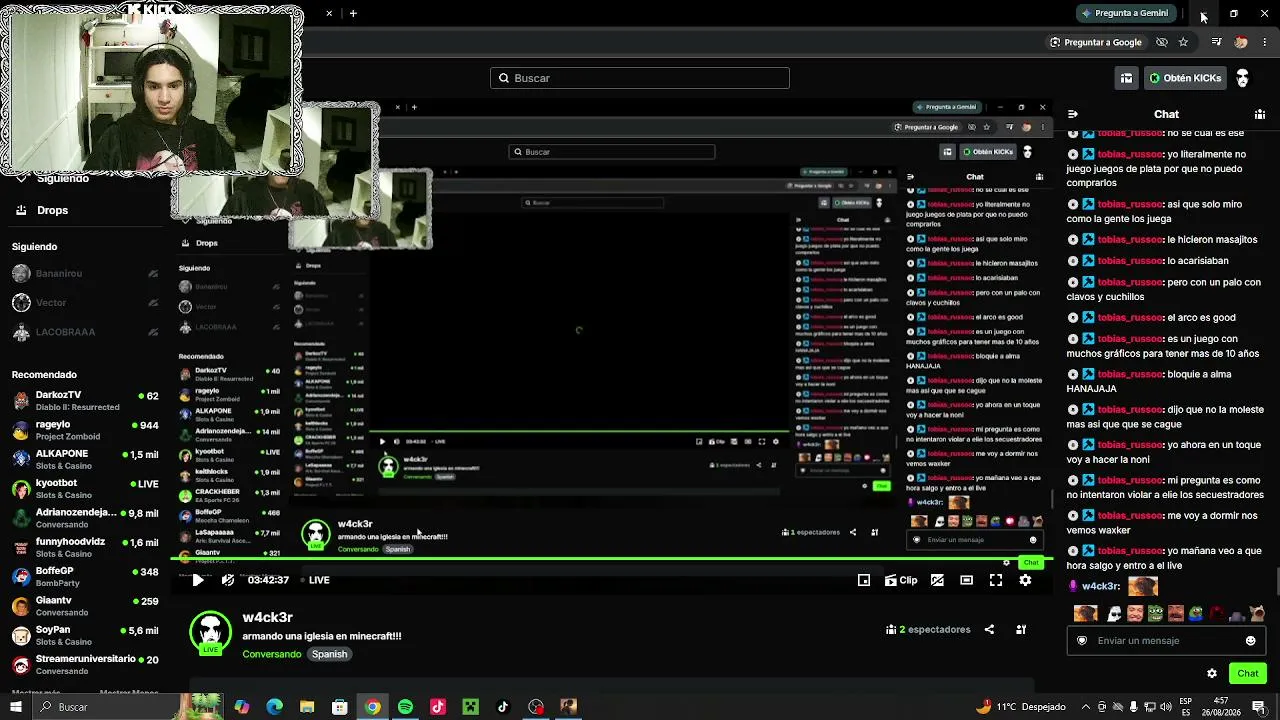The width and height of the screenshot is (1280, 720).
Task: Click the Obtén KICKs button
Action: (x=1185, y=78)
